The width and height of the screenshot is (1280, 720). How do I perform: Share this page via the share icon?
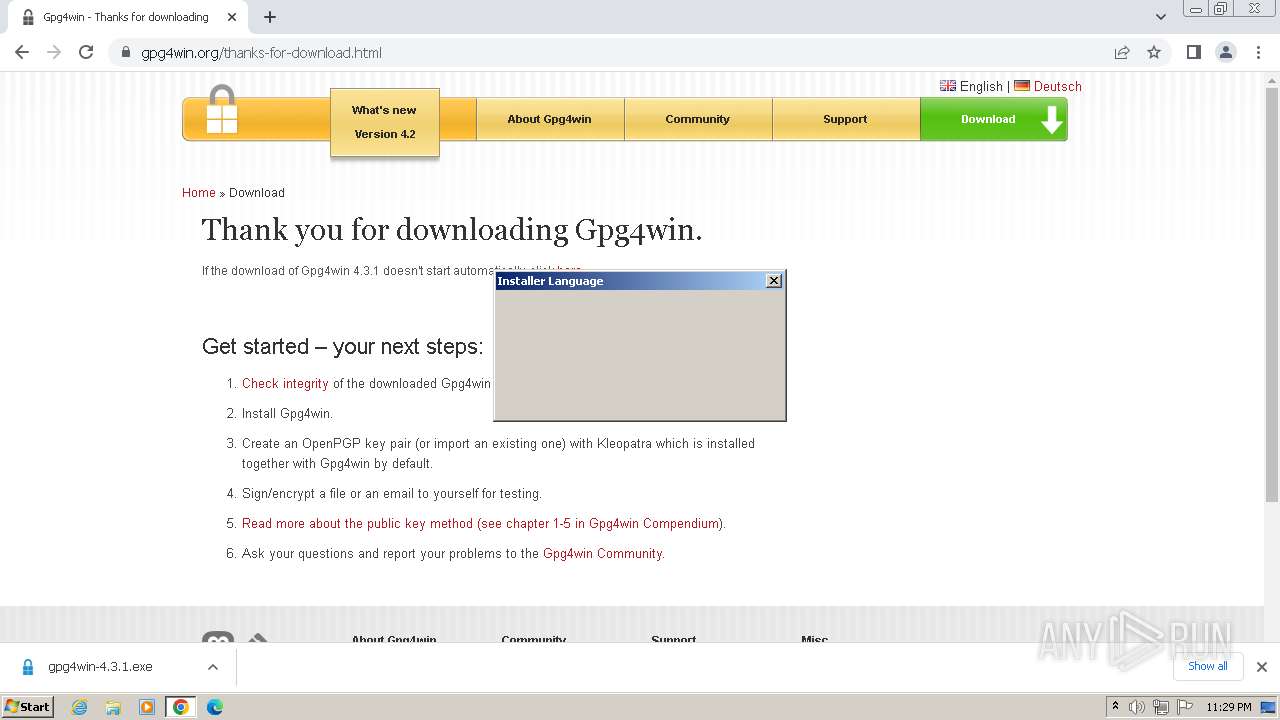[x=1122, y=52]
